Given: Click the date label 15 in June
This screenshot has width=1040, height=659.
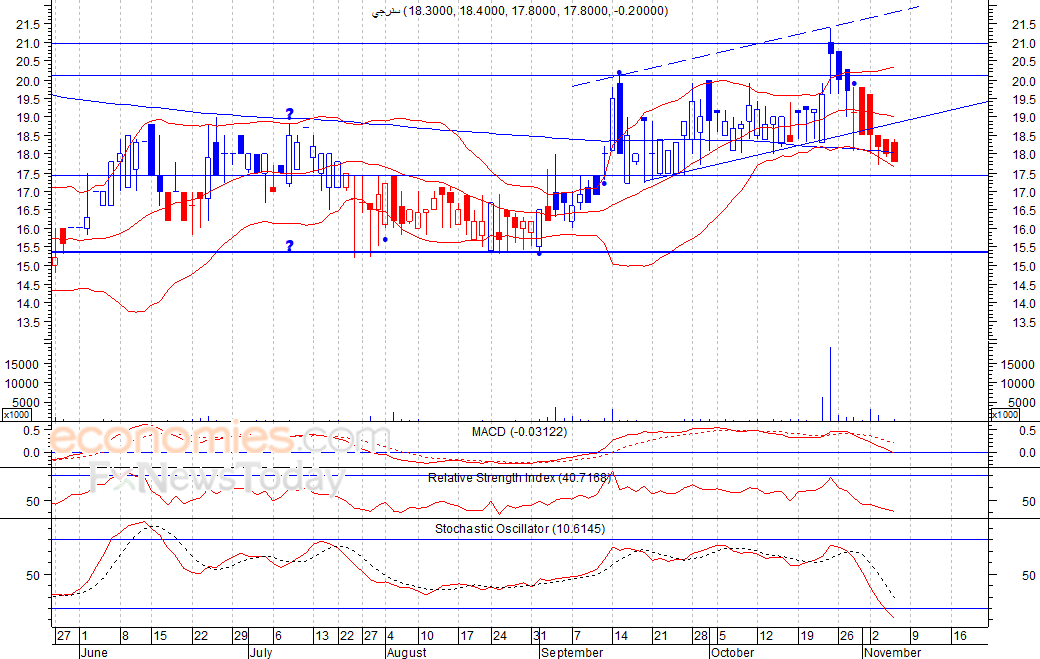Looking at the screenshot, I should pos(160,636).
